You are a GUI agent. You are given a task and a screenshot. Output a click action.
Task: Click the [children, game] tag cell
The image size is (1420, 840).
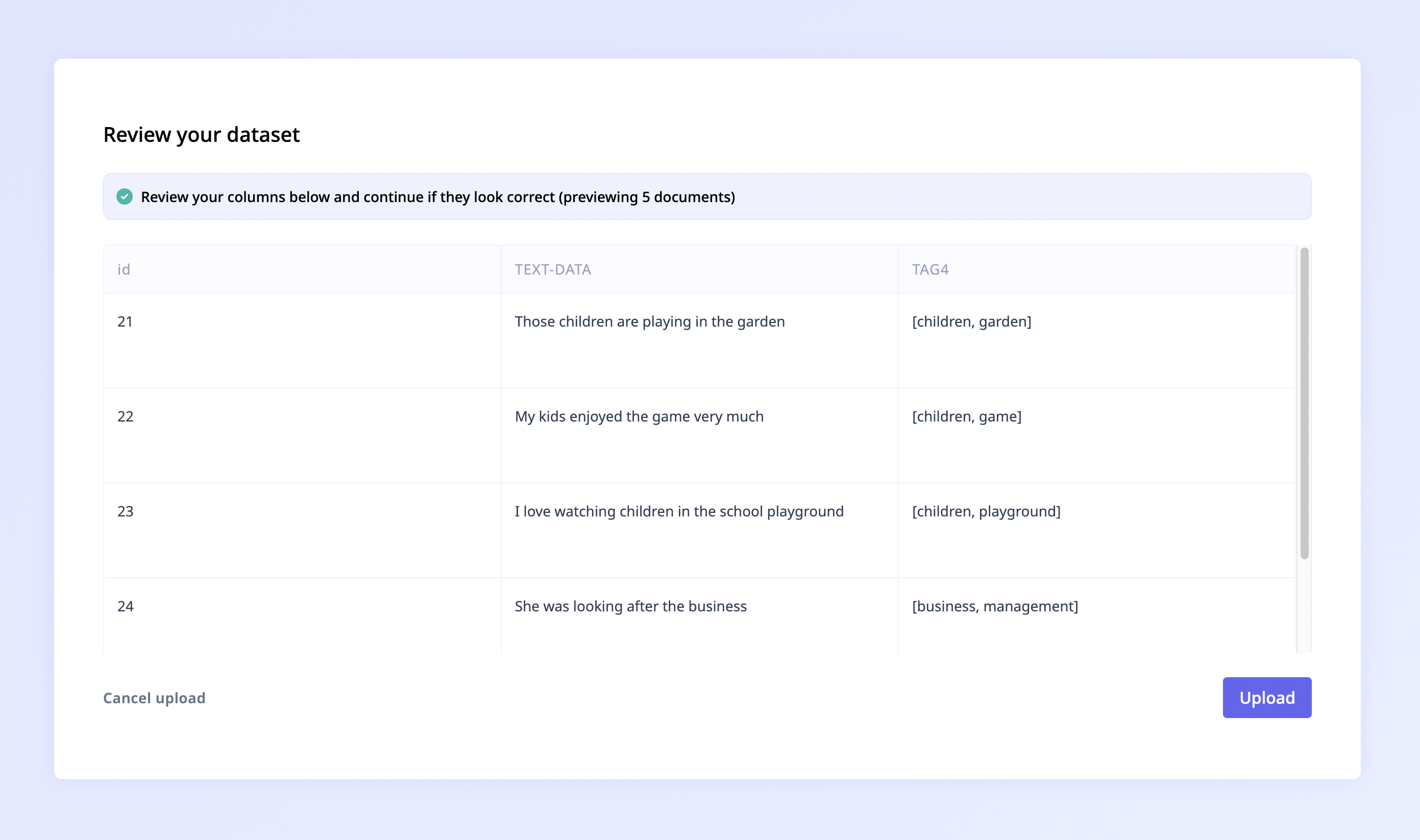pyautogui.click(x=966, y=416)
